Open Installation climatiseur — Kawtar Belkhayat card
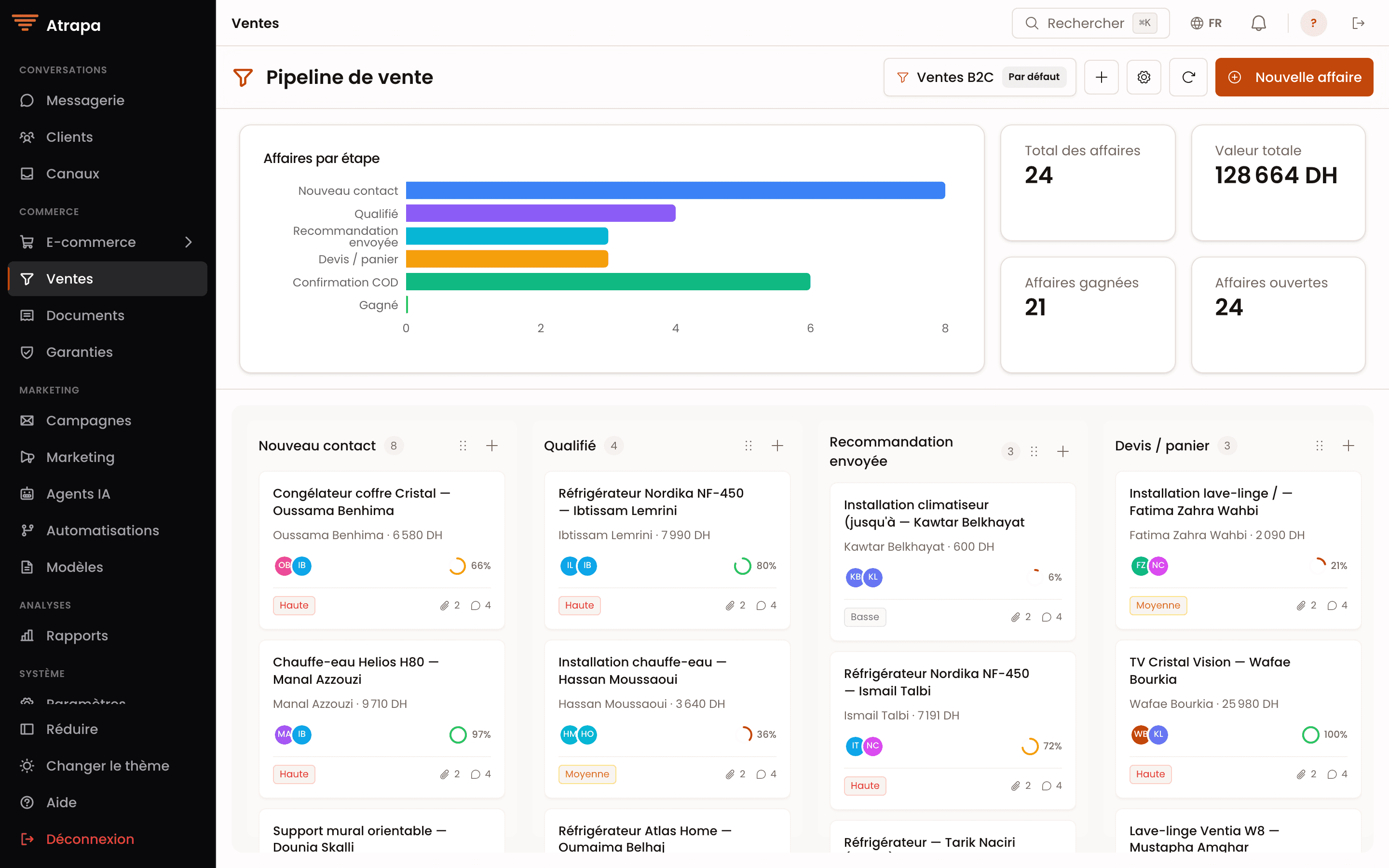Viewport: 1389px width, 868px height. pyautogui.click(x=952, y=561)
